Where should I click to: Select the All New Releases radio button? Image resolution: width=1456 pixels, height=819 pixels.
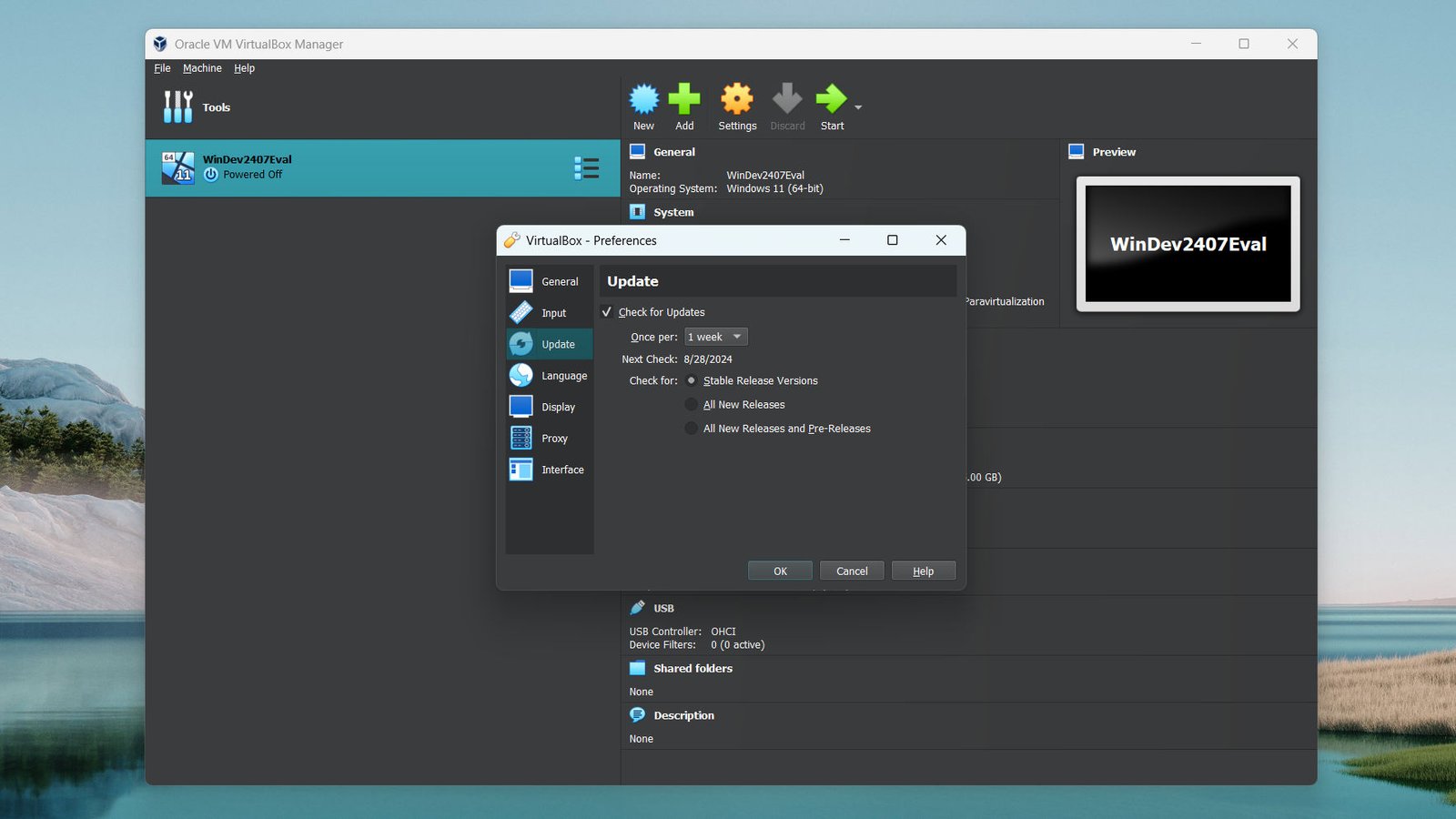[692, 404]
